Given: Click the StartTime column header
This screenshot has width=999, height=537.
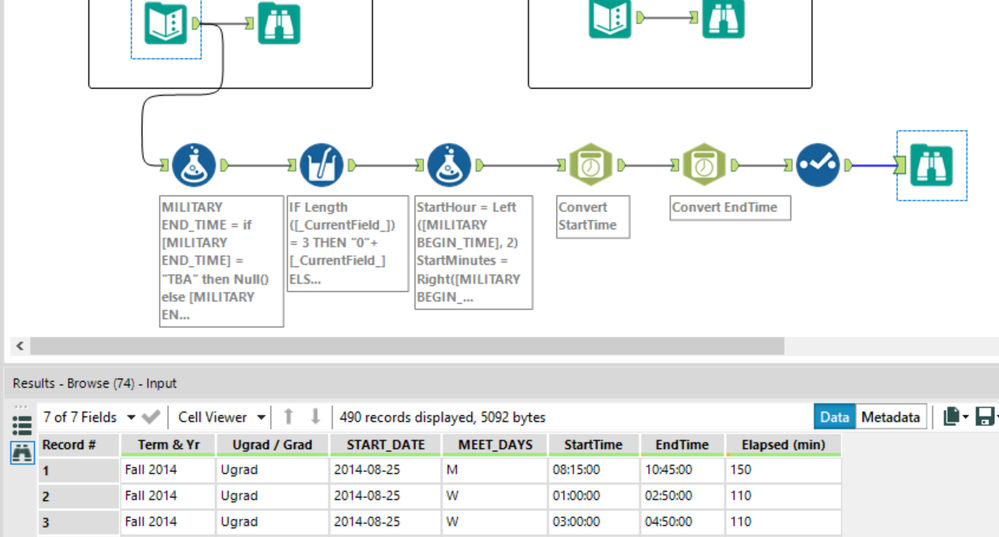Looking at the screenshot, I should click(593, 445).
